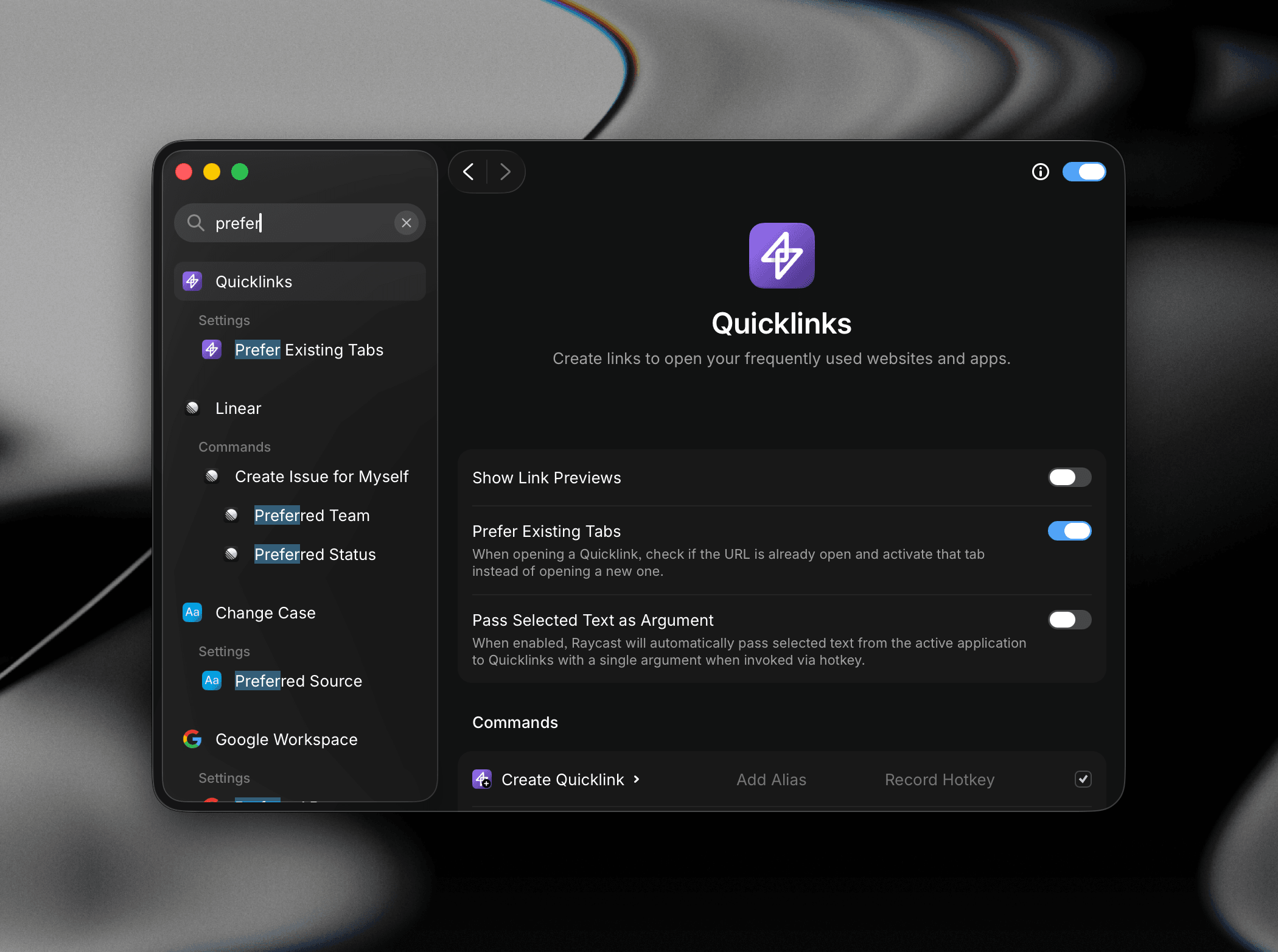Click the Settings label under Quicklinks
Viewport: 1278px width, 952px height.
click(224, 320)
